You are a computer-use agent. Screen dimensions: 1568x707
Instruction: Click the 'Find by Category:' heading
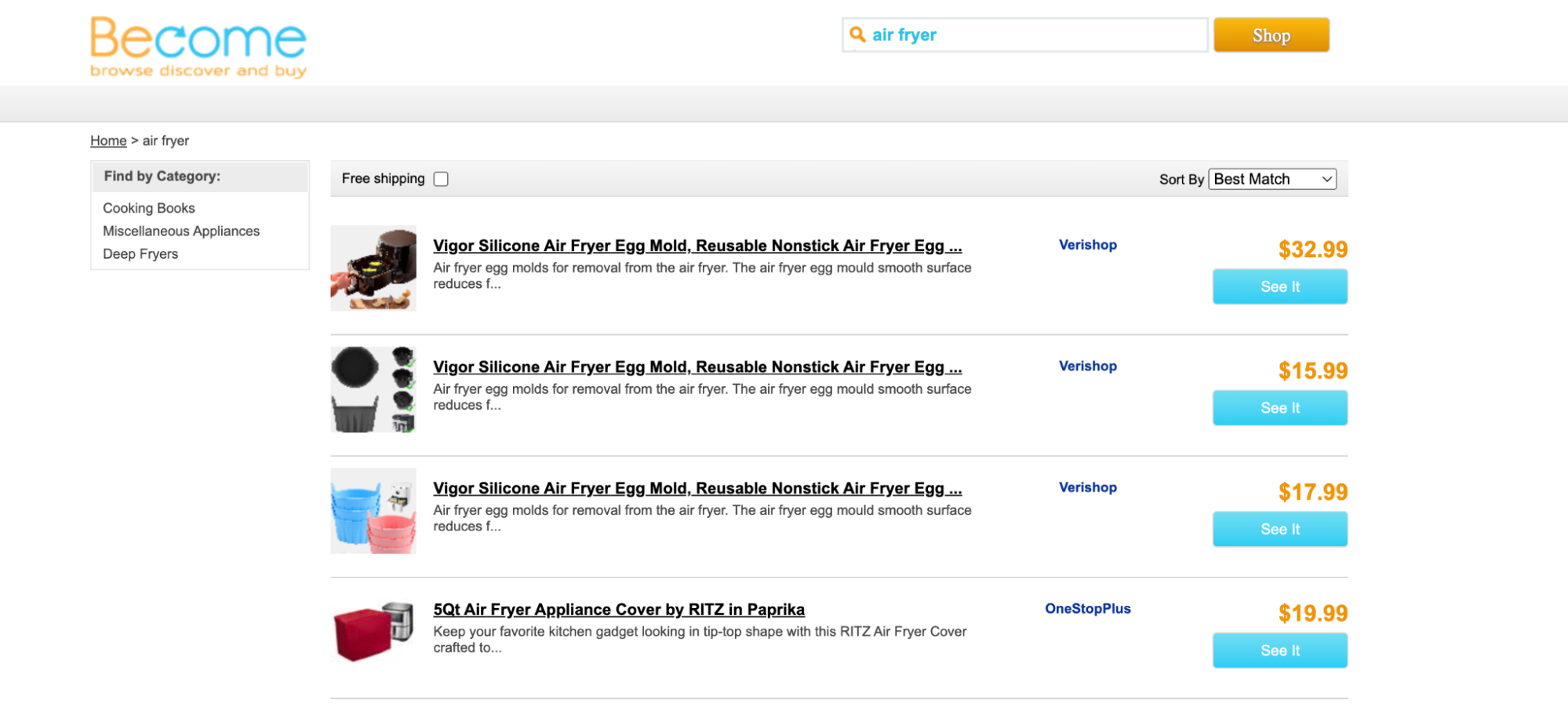(x=162, y=177)
